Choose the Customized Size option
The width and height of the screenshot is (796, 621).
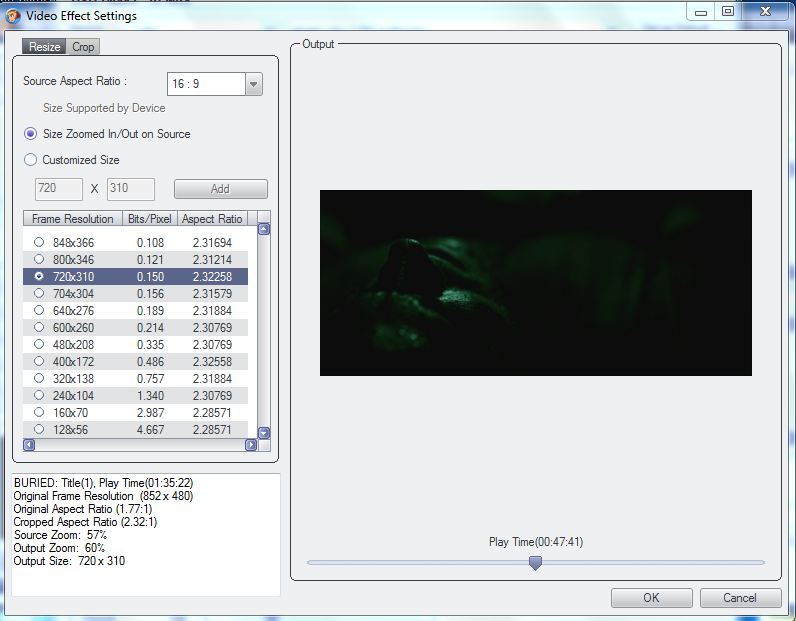point(30,160)
